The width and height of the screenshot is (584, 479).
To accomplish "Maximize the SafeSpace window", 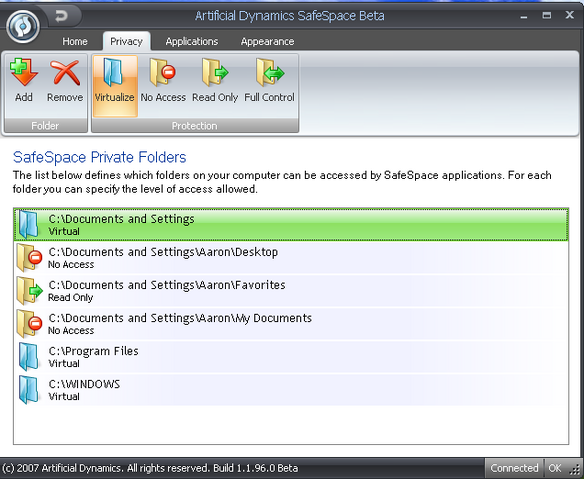I will 546,16.
